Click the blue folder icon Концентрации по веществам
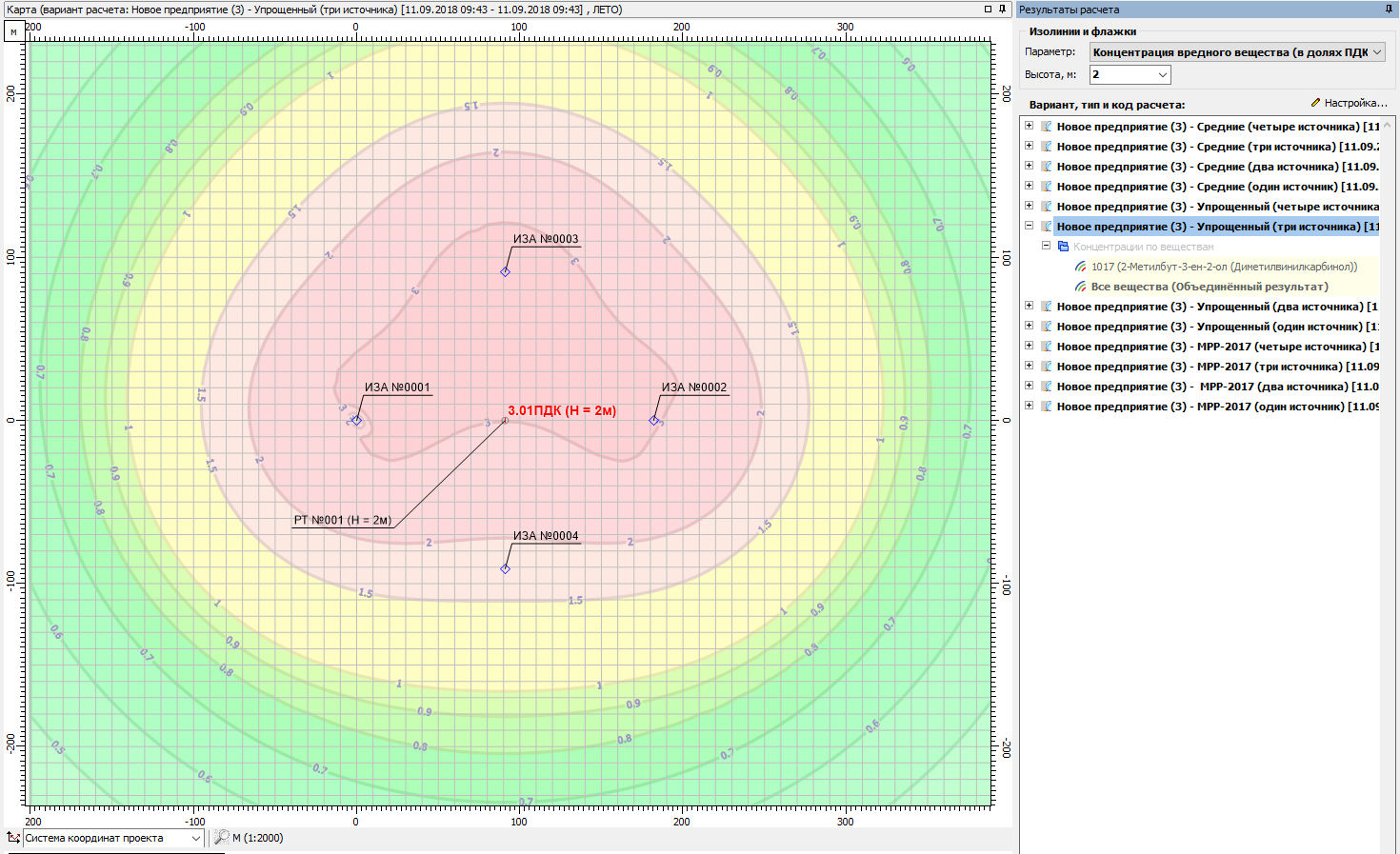Viewport: 1400px width, 854px height. pos(1064,247)
